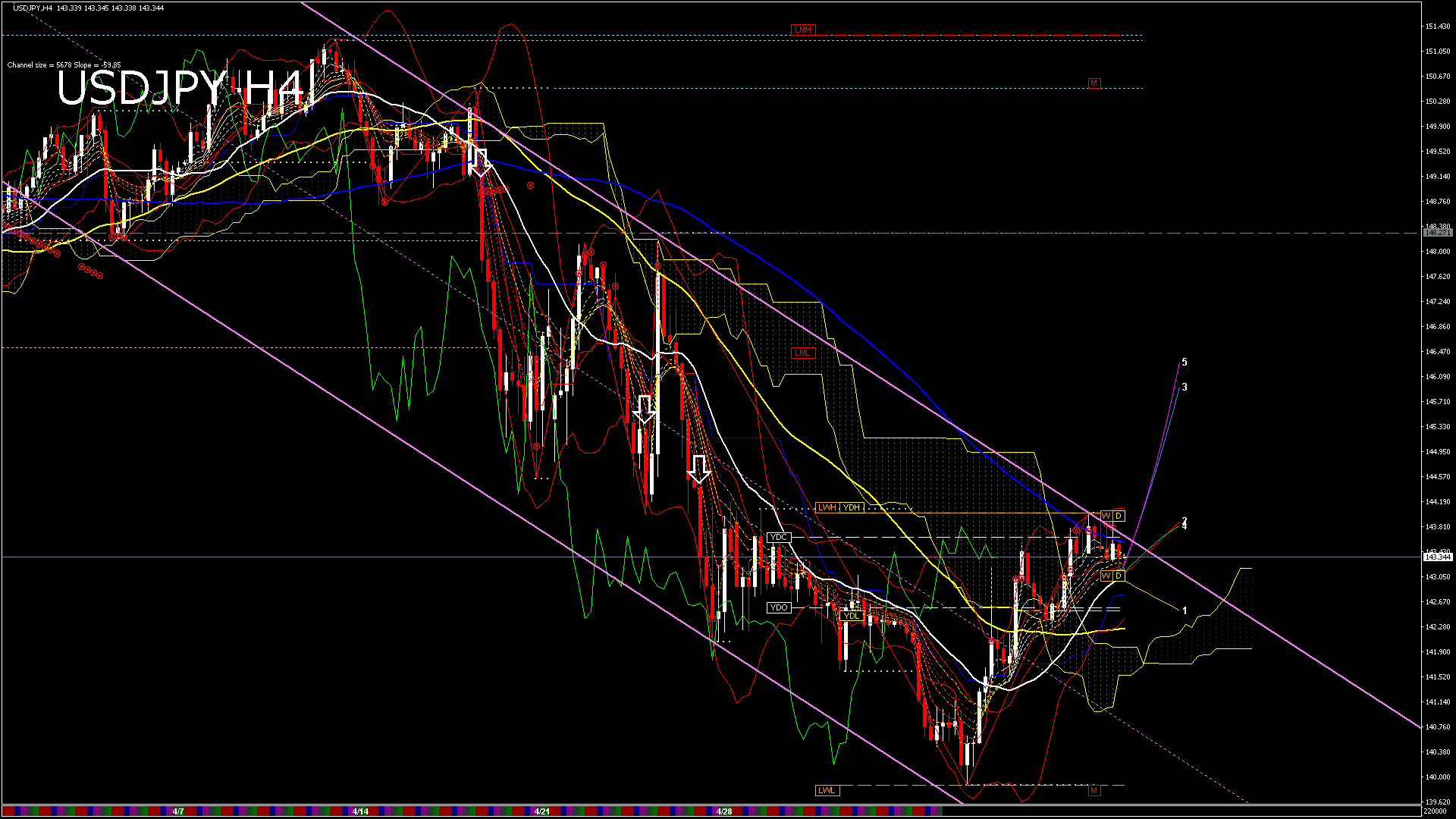Click the lowest white down arrow signal
Image resolution: width=1456 pixels, height=819 pixels.
pyautogui.click(x=699, y=469)
